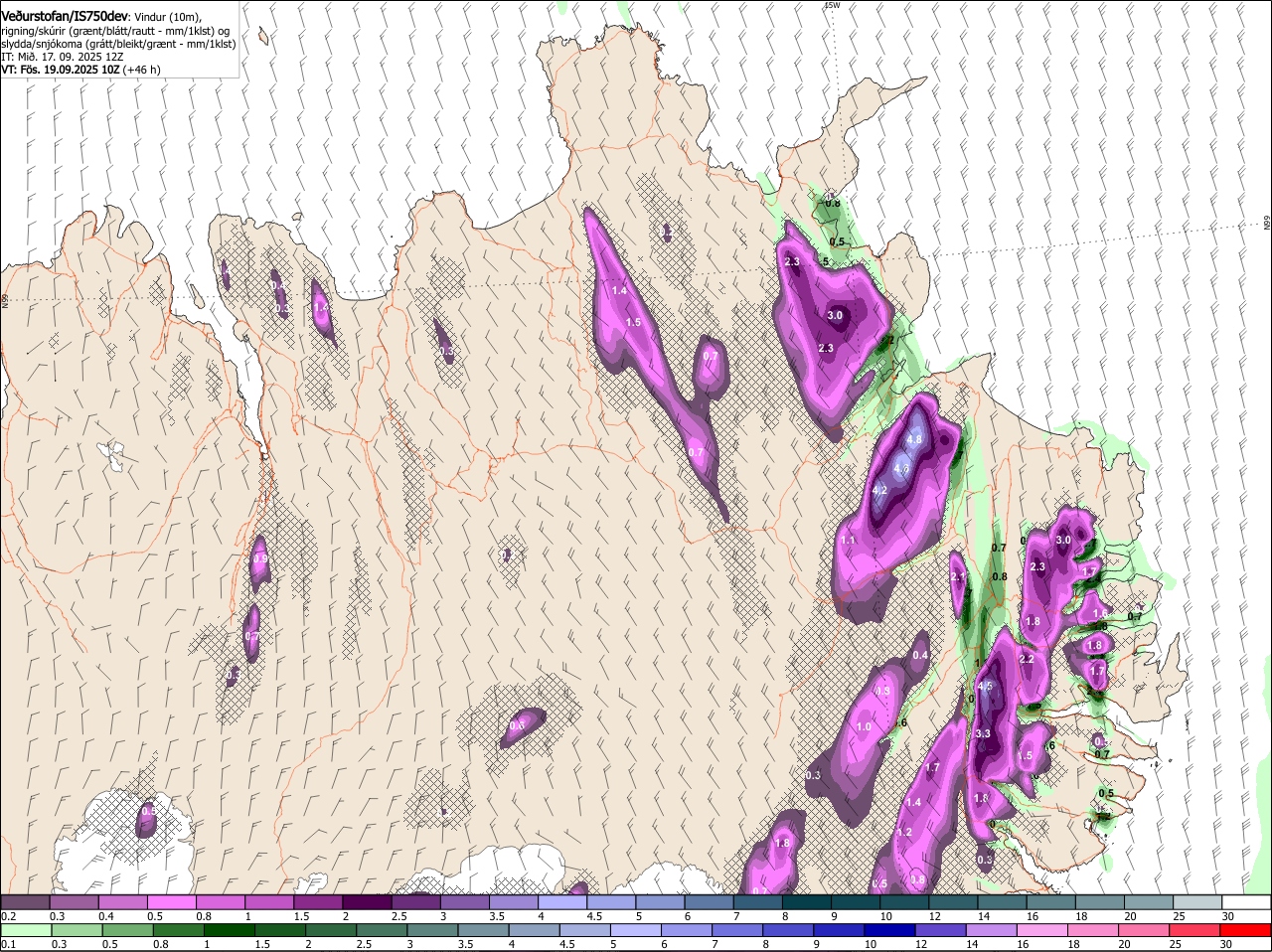Viewport: 1272px width, 952px height.
Task: Select the 2.1 value on the map
Action: click(x=958, y=577)
